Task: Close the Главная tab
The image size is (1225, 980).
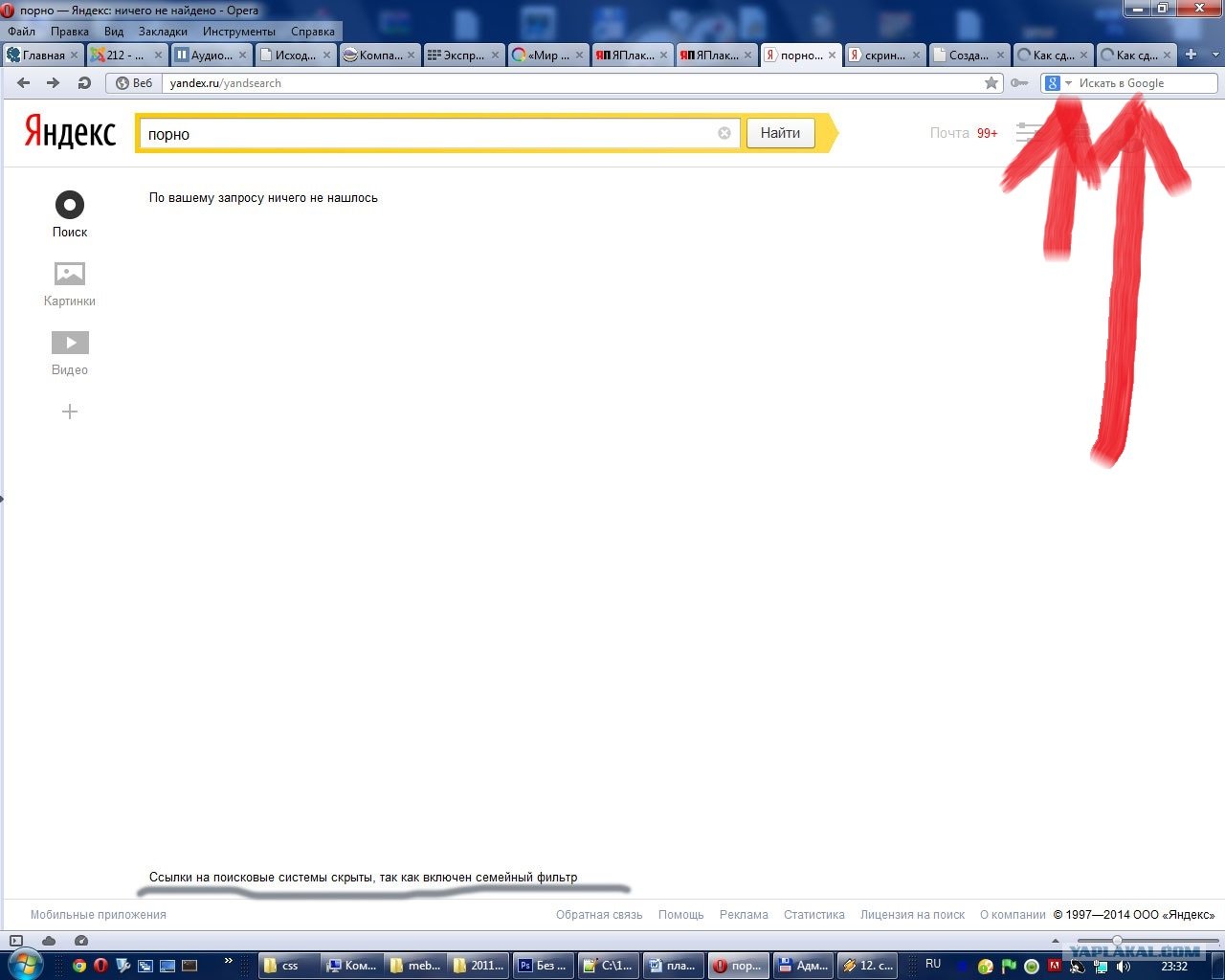Action: (75, 56)
